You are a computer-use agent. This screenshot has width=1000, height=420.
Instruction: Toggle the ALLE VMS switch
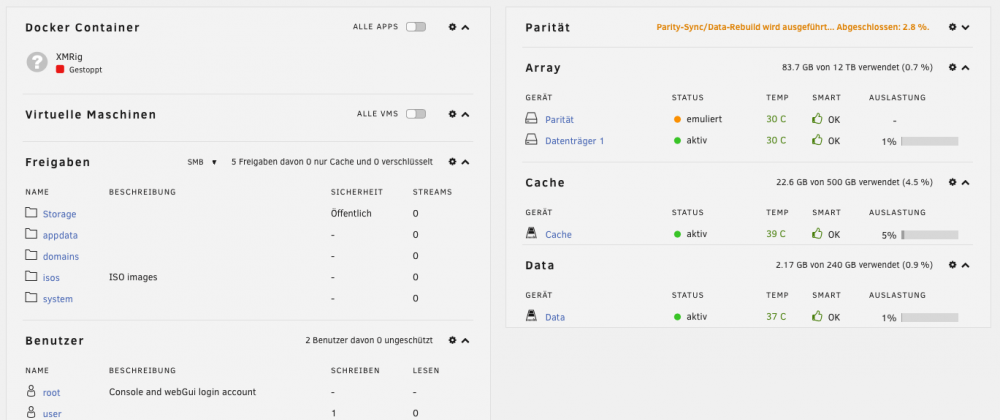(x=416, y=113)
